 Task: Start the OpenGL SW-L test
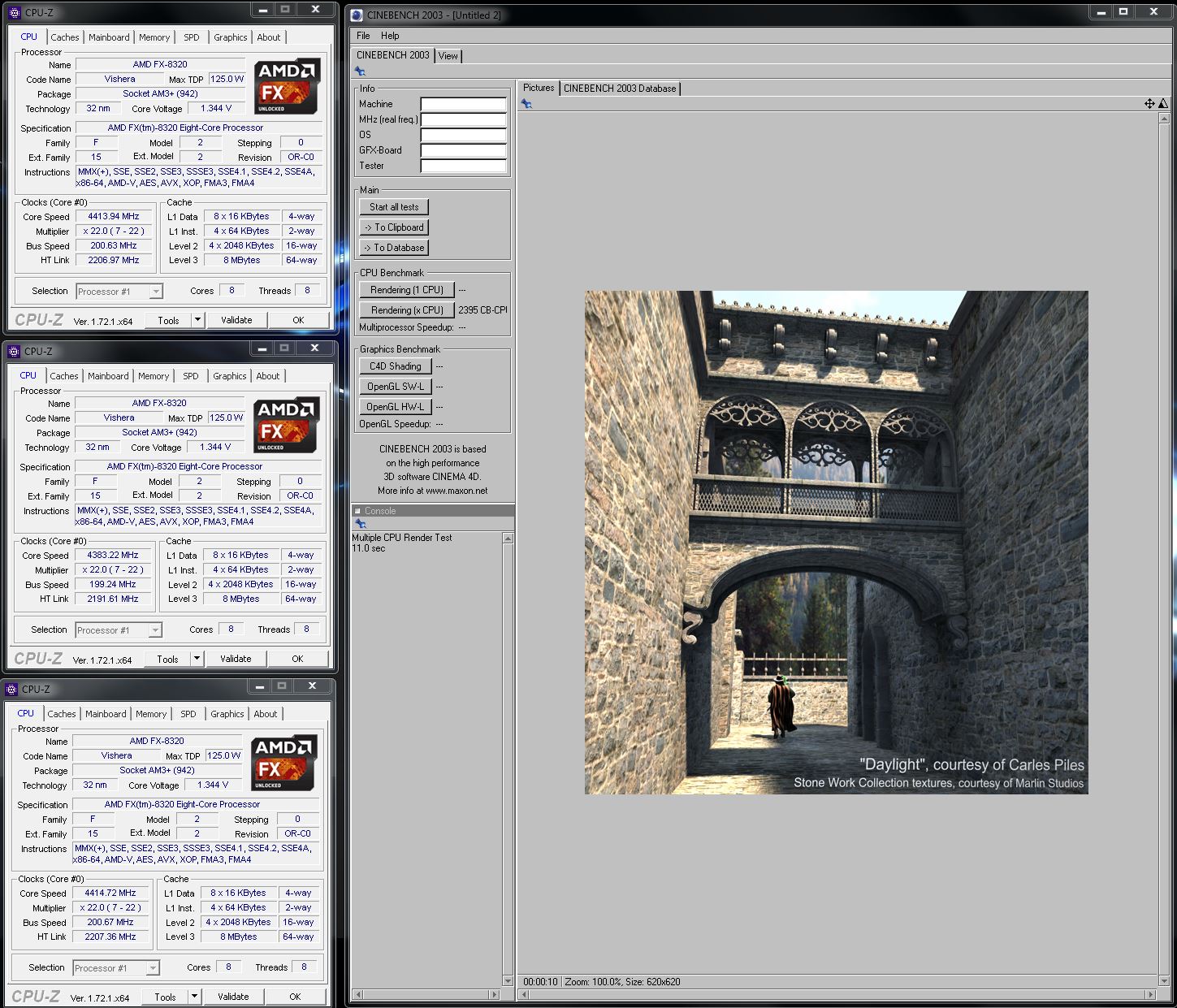(395, 387)
